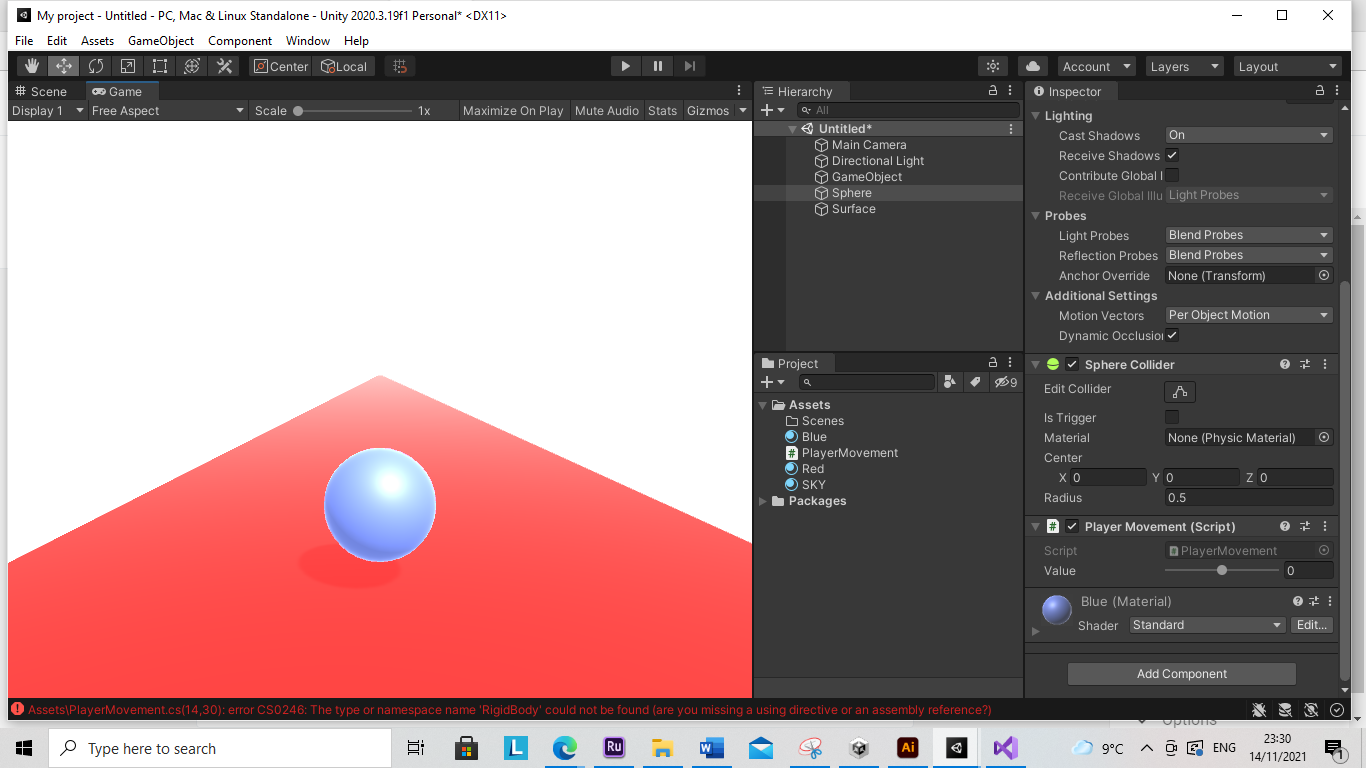1366x768 pixels.
Task: Open the Account dropdown button
Action: (x=1097, y=66)
